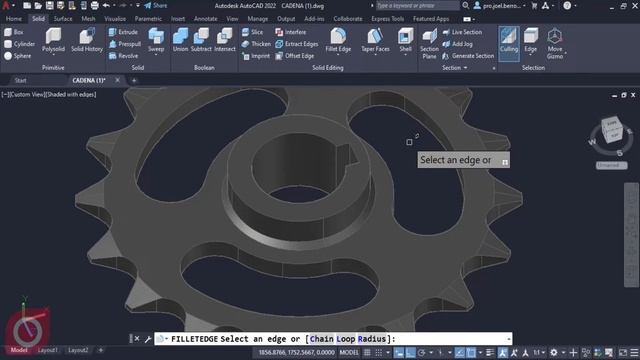The image size is (640, 360).
Task: Toggle Solid History
Action: click(87, 40)
